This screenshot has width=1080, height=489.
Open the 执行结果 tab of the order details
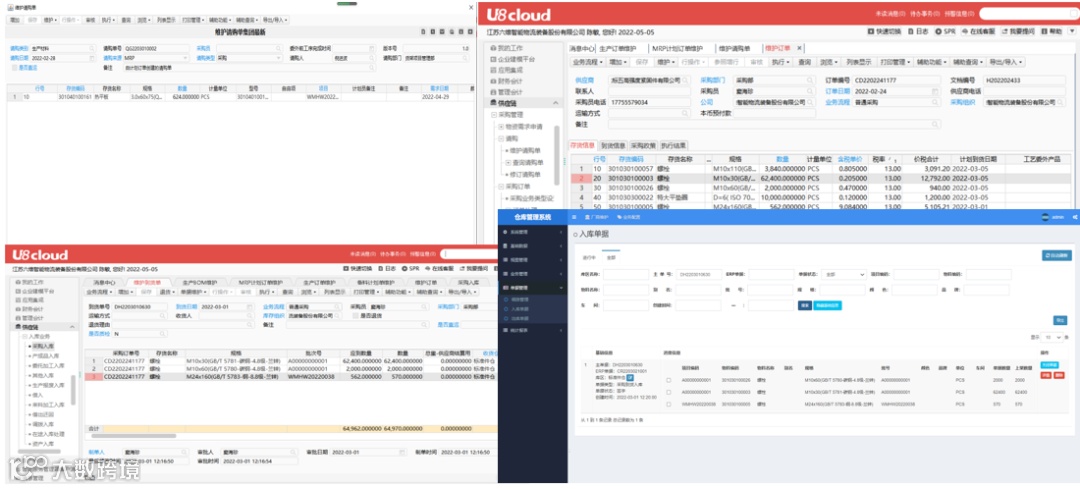[674, 145]
